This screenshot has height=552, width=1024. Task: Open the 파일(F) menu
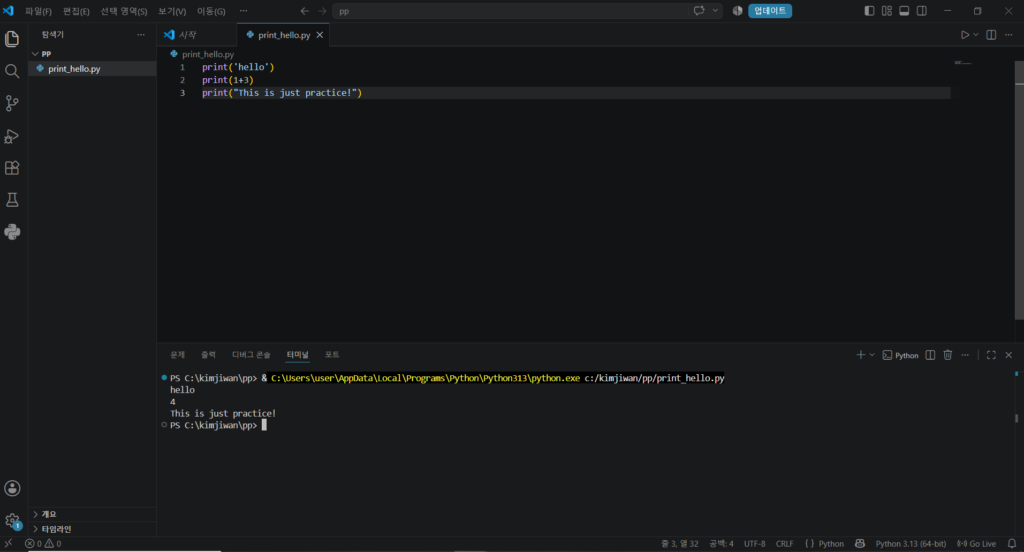click(39, 11)
